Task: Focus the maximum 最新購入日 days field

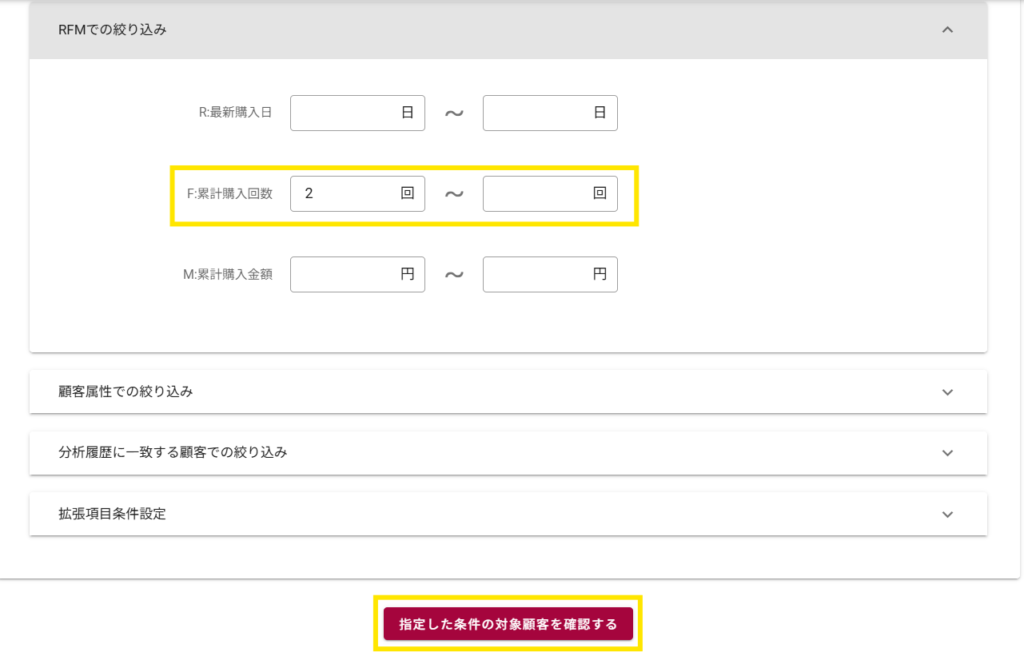Action: tap(537, 113)
